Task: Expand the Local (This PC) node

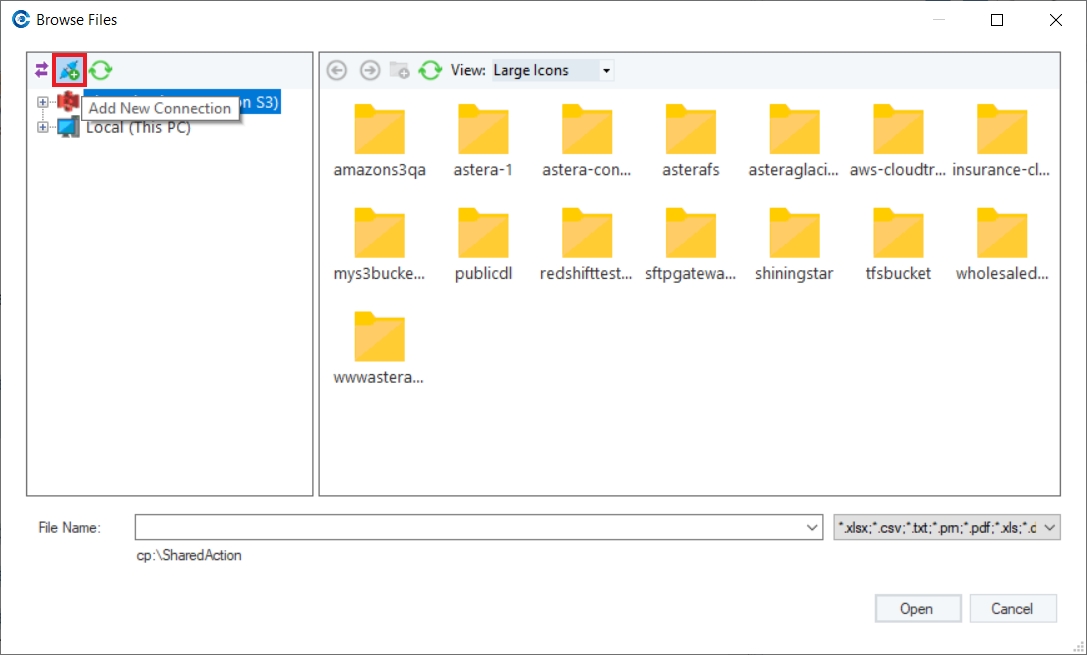Action: pyautogui.click(x=43, y=127)
